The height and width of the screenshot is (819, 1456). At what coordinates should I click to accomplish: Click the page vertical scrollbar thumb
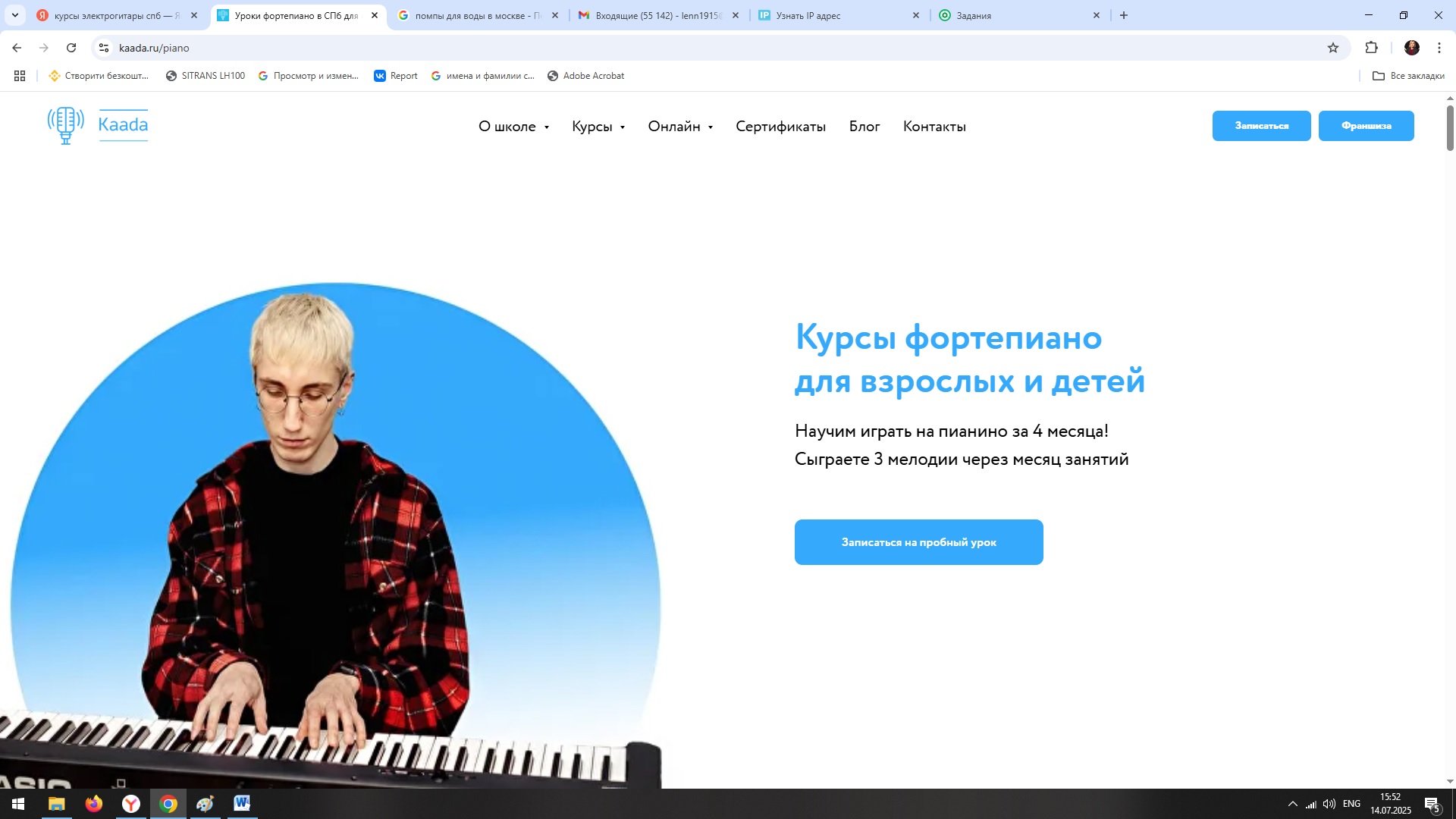click(x=1450, y=127)
